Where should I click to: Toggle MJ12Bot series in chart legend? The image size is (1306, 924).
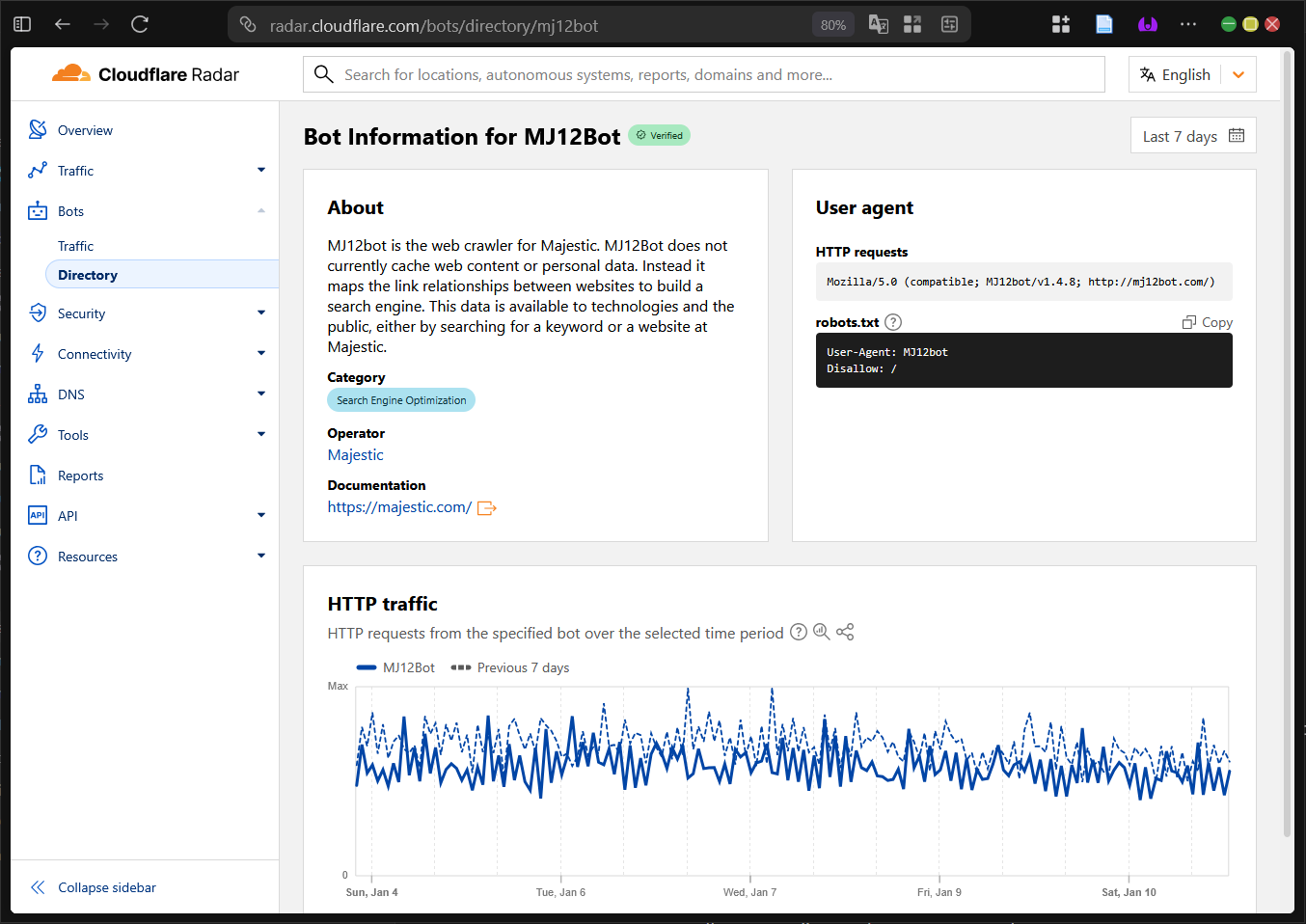click(396, 667)
